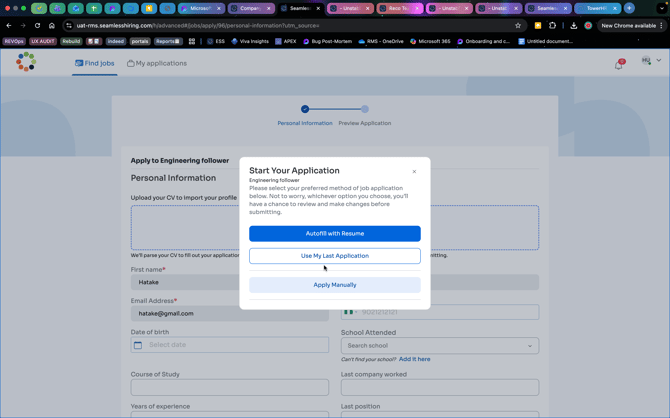Choose Use My Last Application
Screen dimensions: 670x418
coord(334,256)
